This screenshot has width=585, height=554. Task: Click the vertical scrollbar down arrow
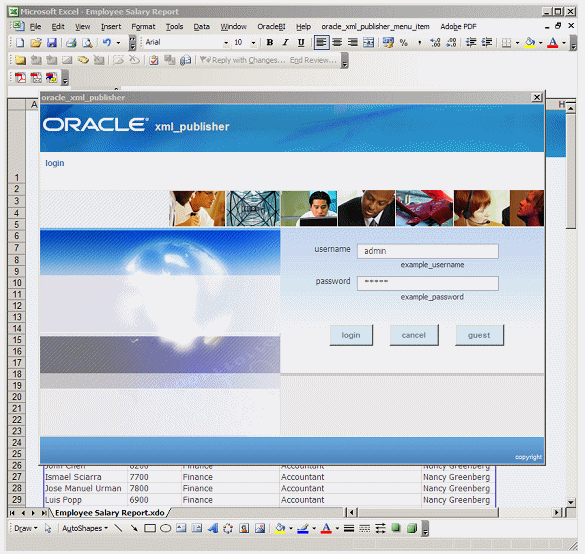pyautogui.click(x=571, y=502)
